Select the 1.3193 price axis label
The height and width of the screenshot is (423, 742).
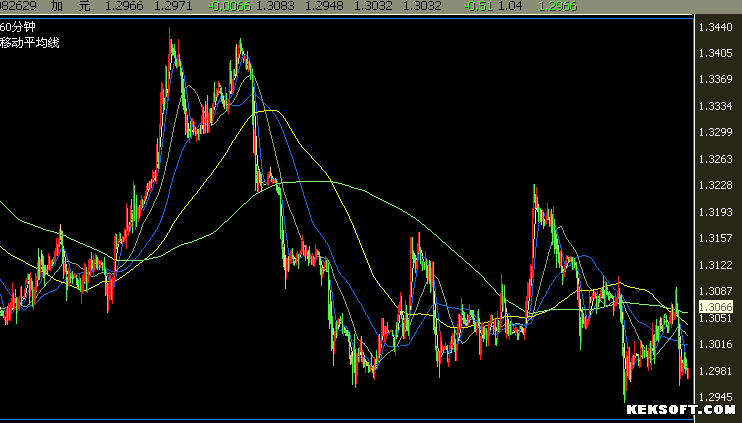pos(716,212)
